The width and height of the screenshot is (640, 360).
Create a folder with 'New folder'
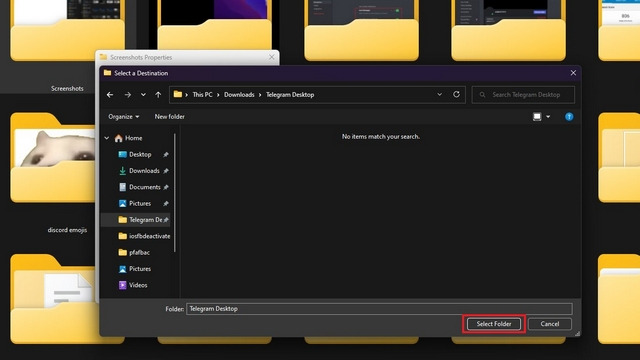tap(169, 117)
